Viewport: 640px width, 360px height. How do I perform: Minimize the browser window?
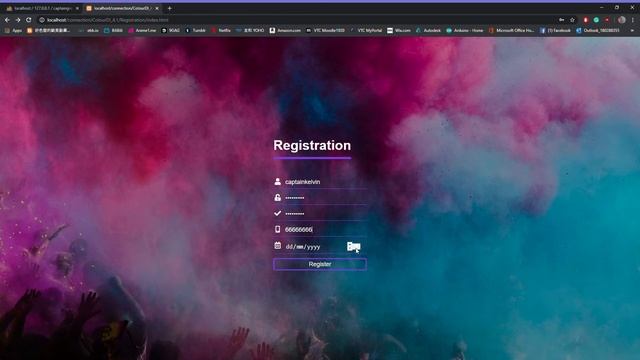click(x=602, y=7)
